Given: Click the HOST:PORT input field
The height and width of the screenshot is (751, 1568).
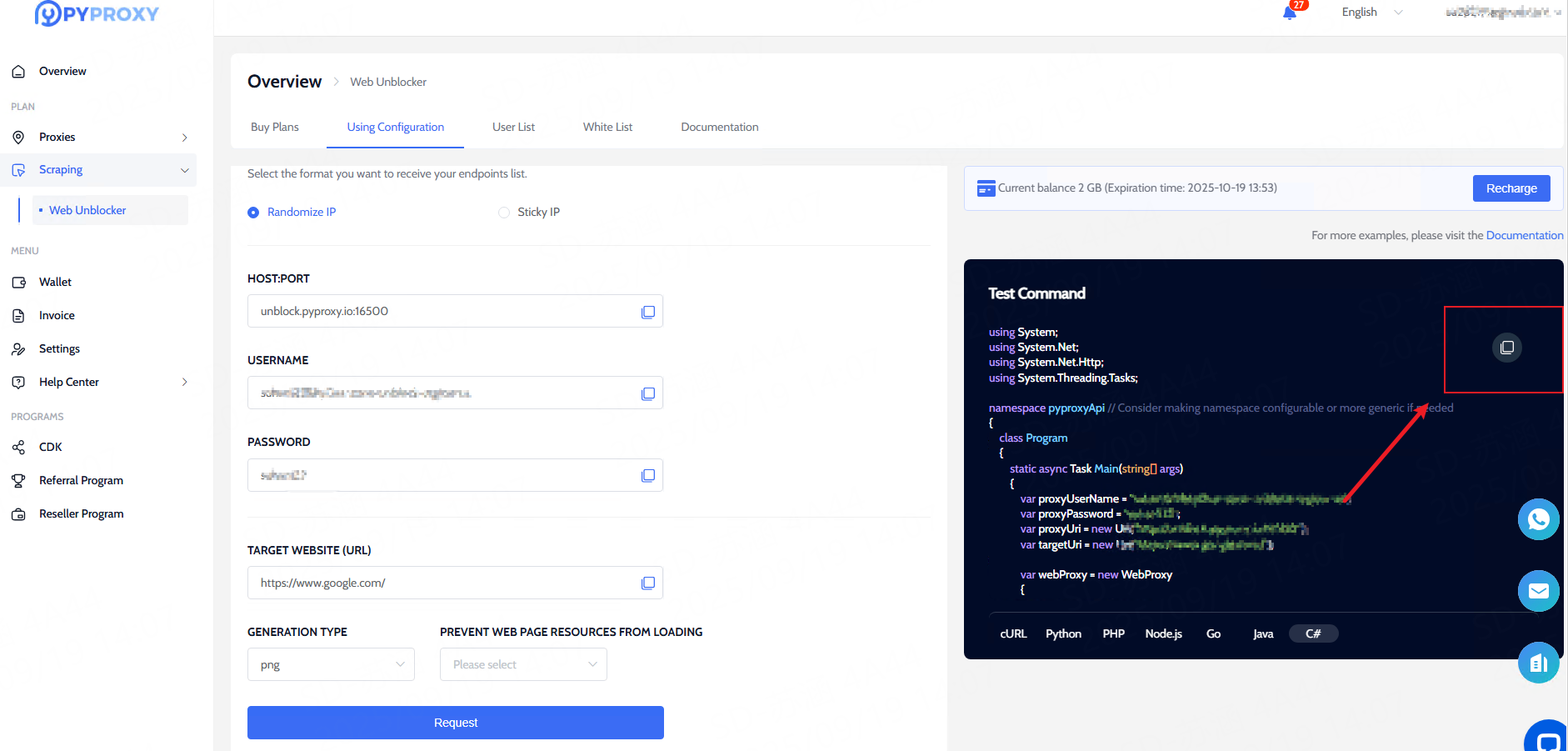Looking at the screenshot, I should [455, 311].
